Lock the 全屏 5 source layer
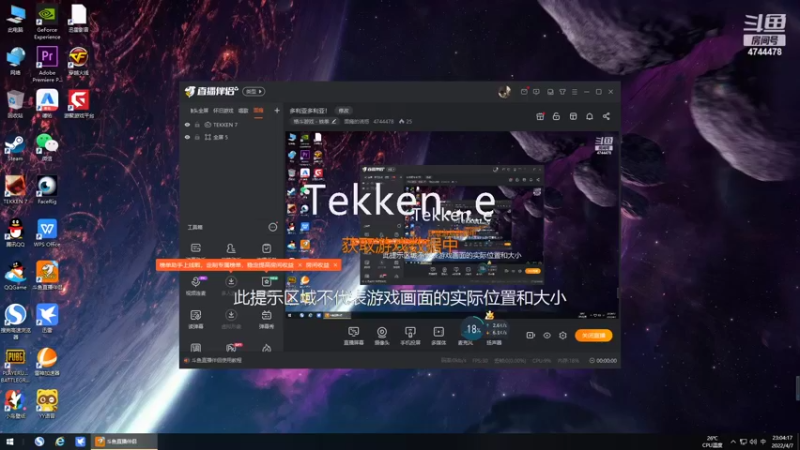 click(197, 137)
